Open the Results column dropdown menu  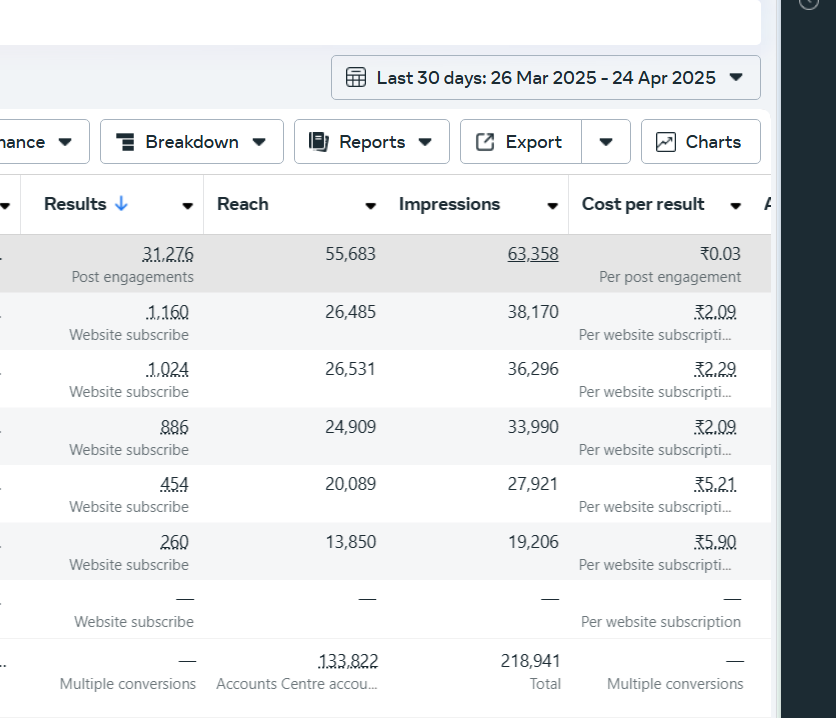click(187, 206)
